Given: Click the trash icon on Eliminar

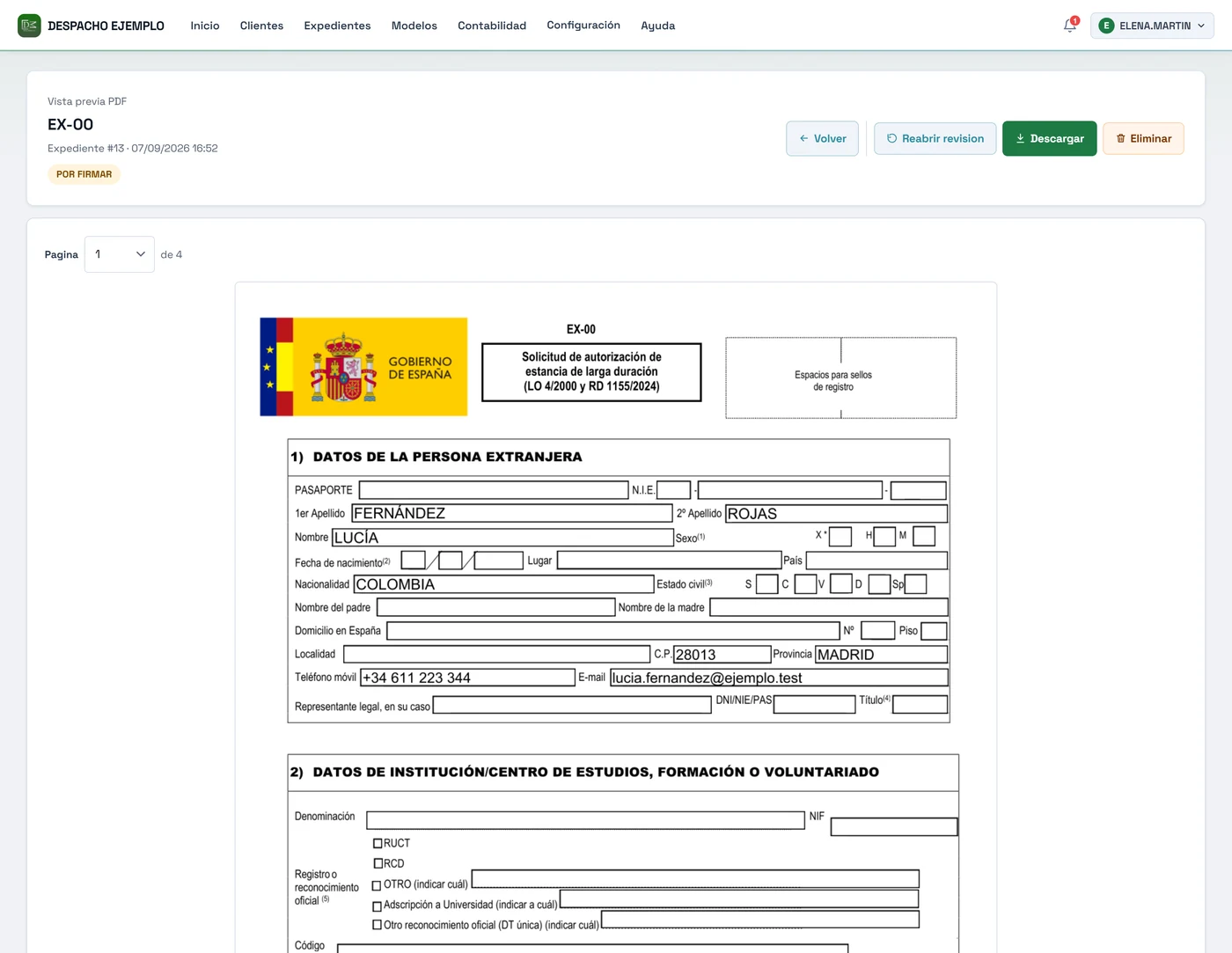Looking at the screenshot, I should [1120, 138].
